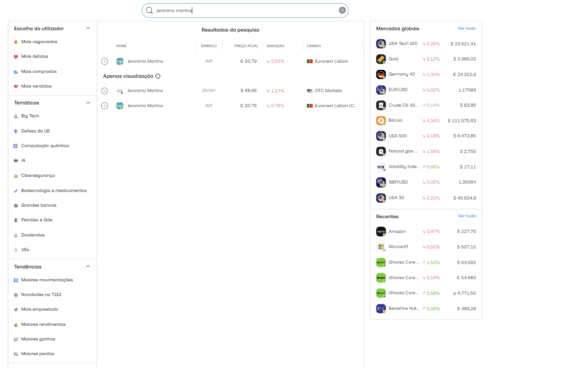Select the Defesa da UE theme
The height and width of the screenshot is (368, 564).
35,131
